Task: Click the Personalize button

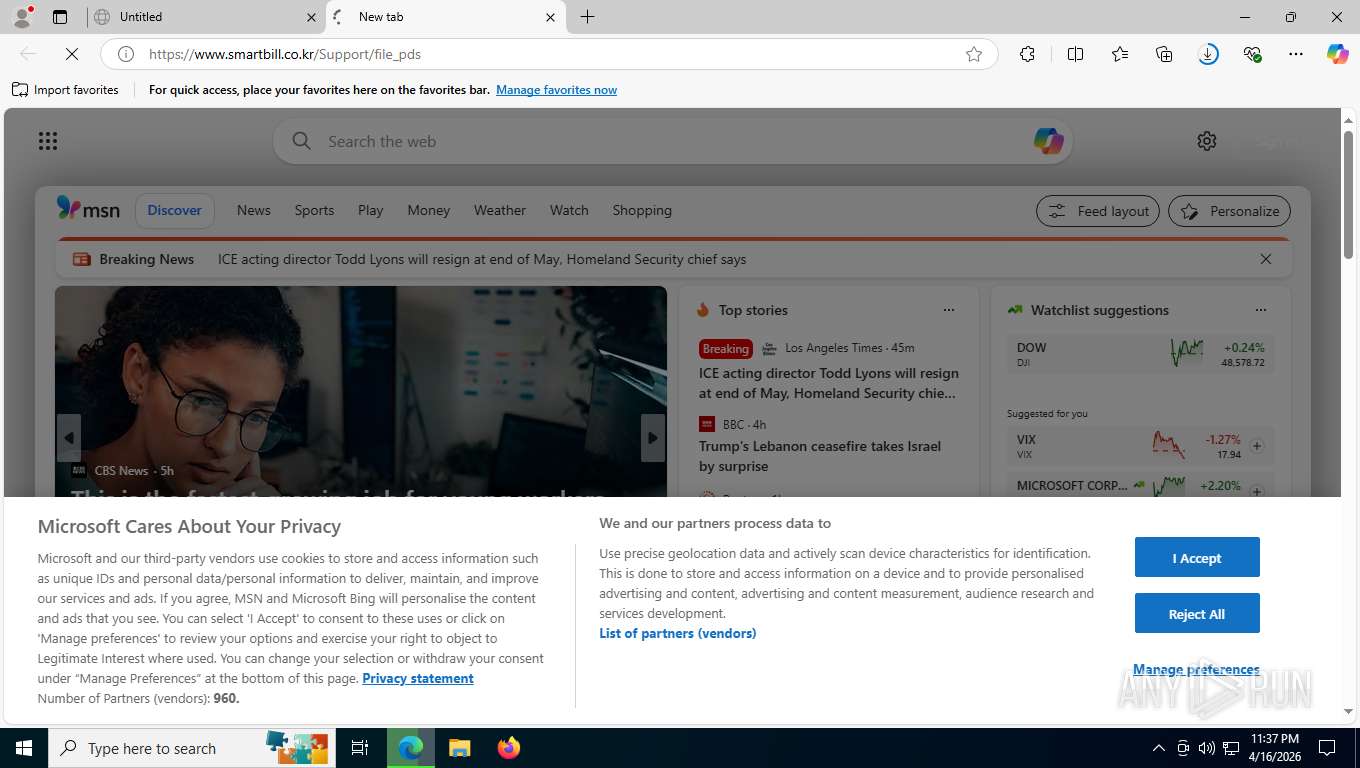Action: (1229, 211)
